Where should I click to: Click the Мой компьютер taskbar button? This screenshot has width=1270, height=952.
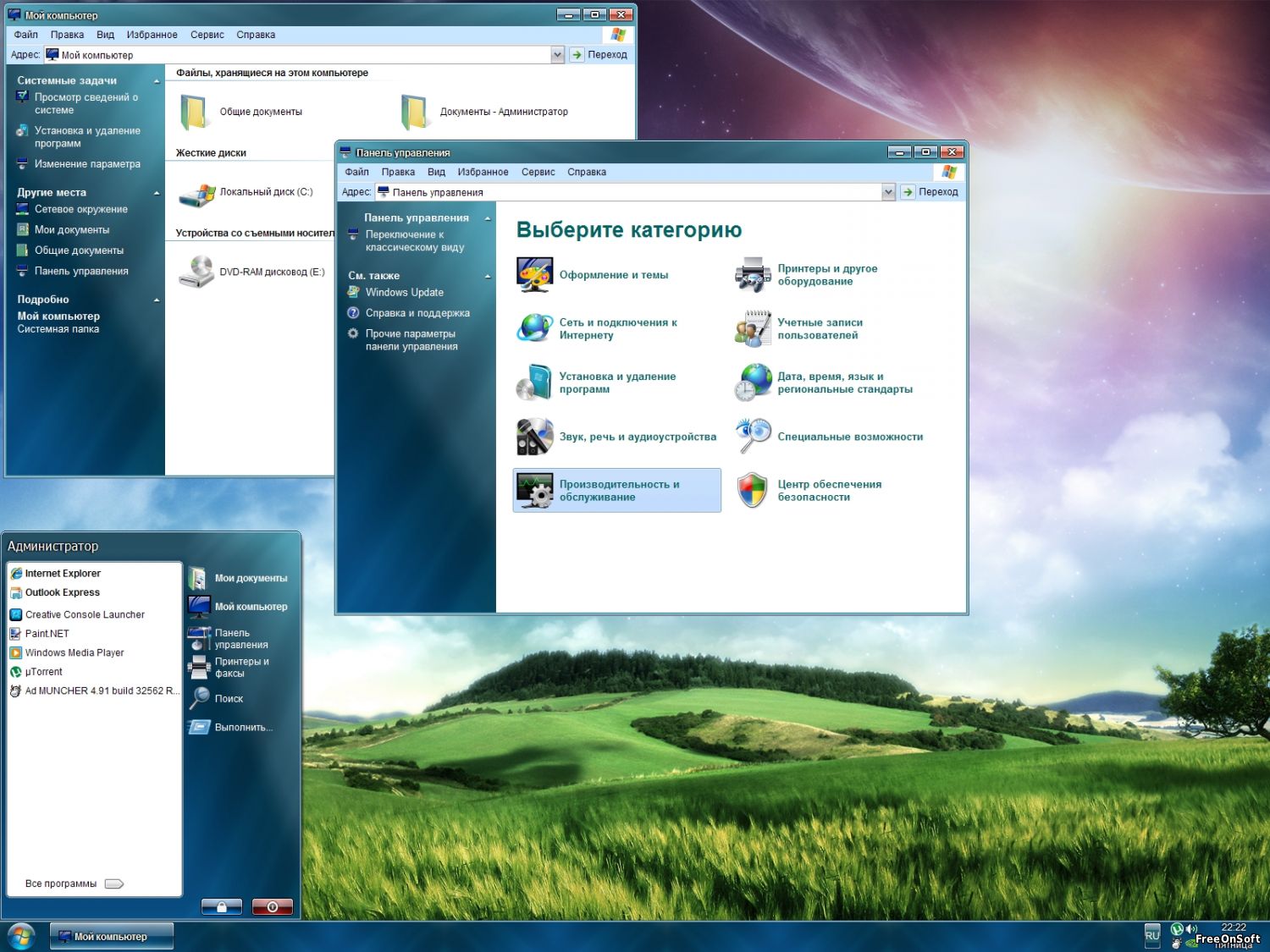pos(112,936)
